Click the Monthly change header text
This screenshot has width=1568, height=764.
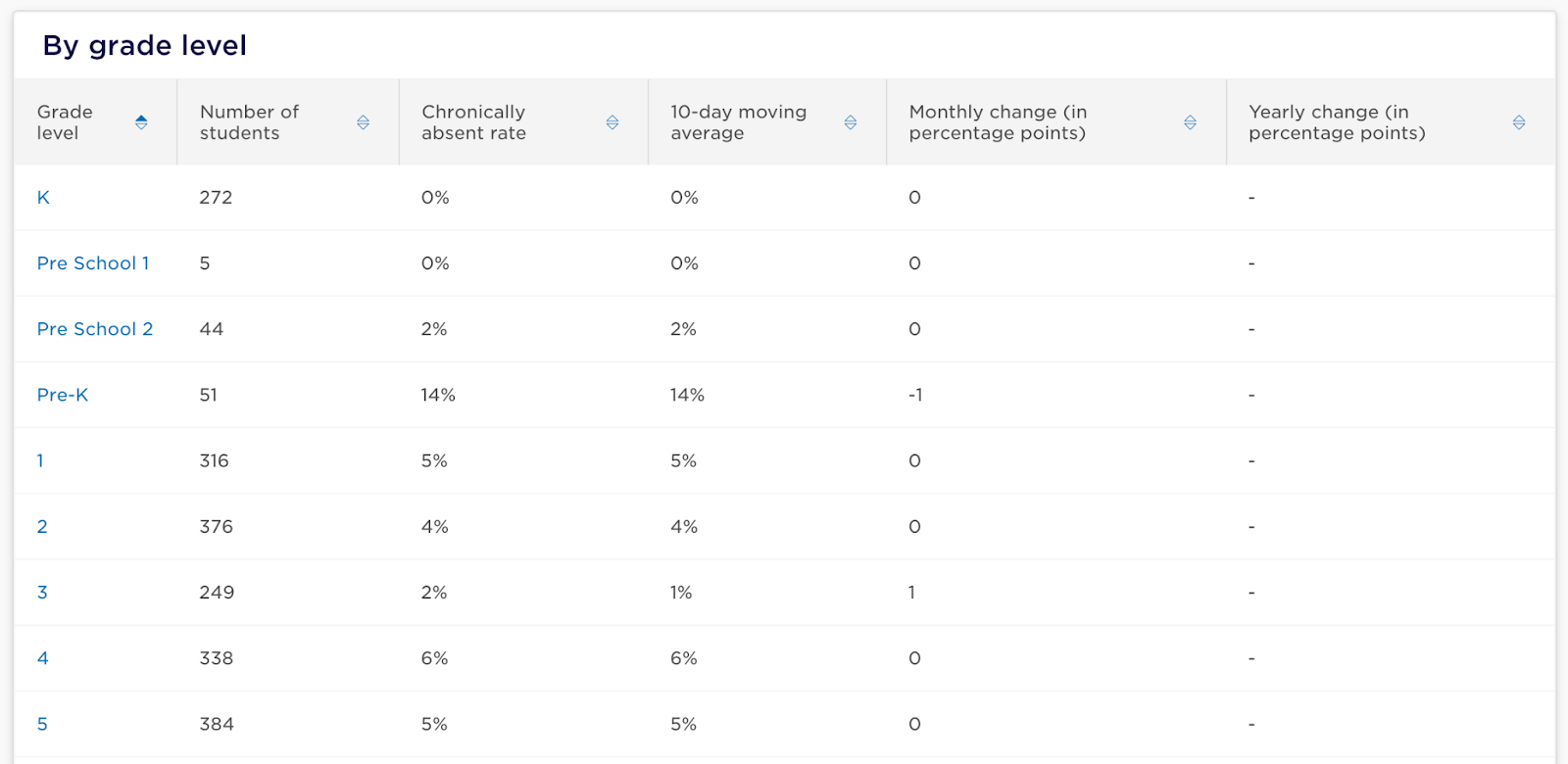[x=998, y=122]
